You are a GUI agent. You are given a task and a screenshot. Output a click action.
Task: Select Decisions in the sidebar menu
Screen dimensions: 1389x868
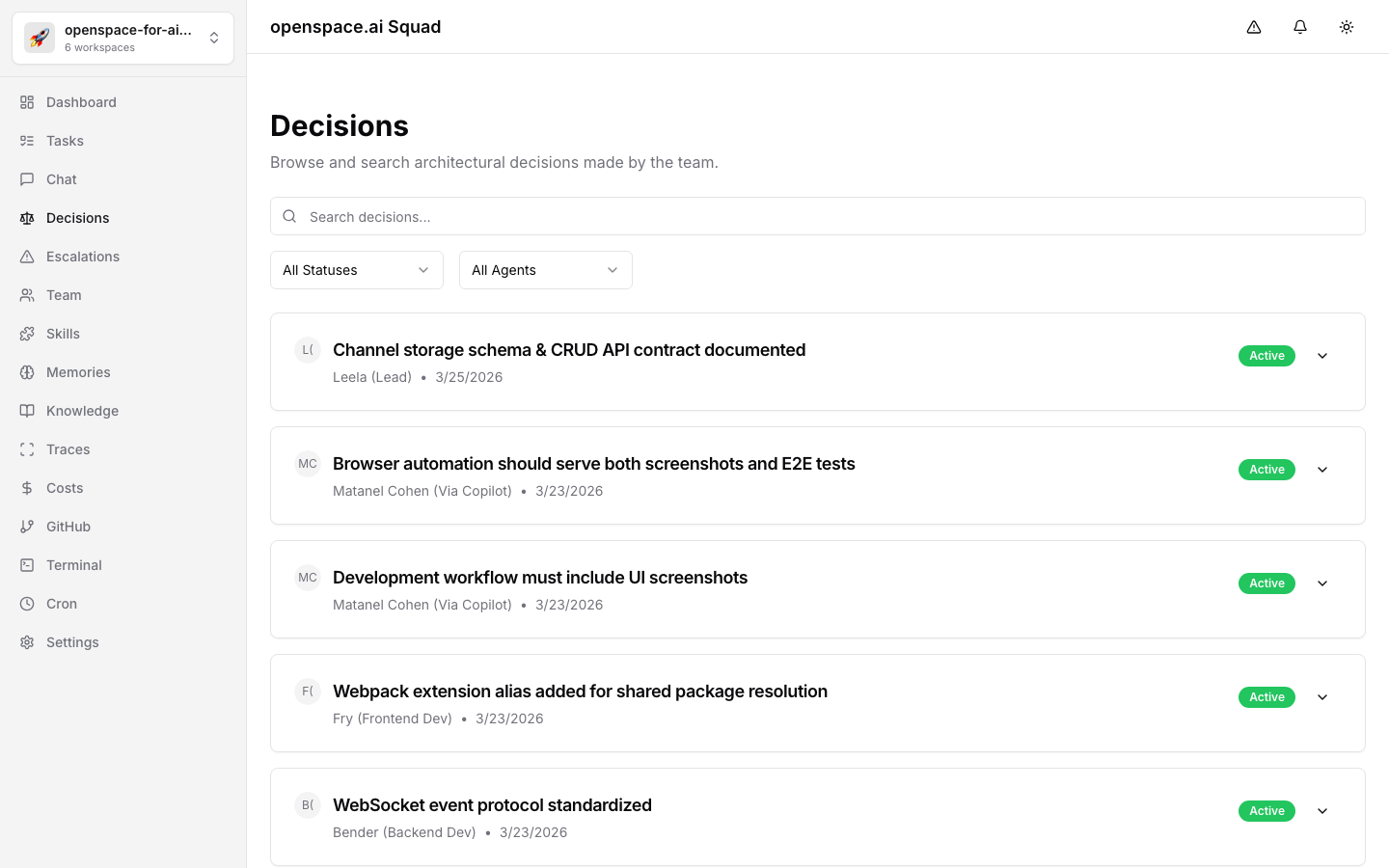tap(77, 218)
